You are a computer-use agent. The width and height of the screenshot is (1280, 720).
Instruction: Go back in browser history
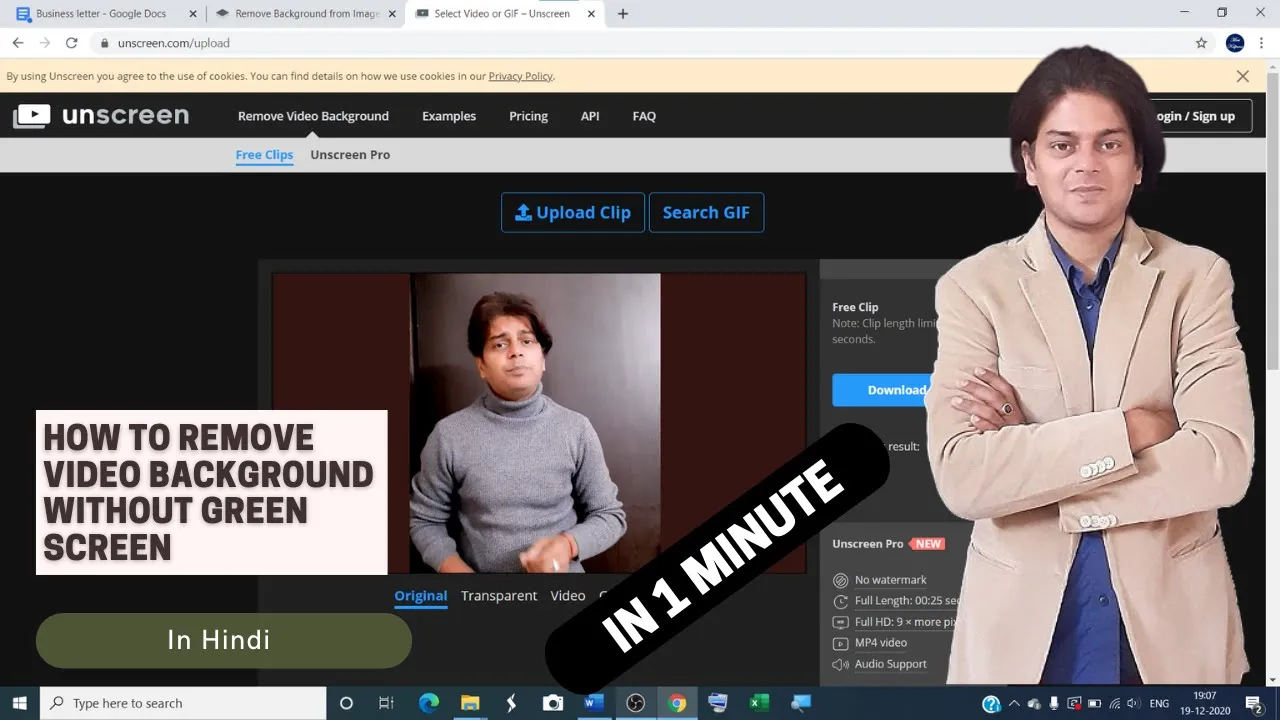click(x=18, y=43)
